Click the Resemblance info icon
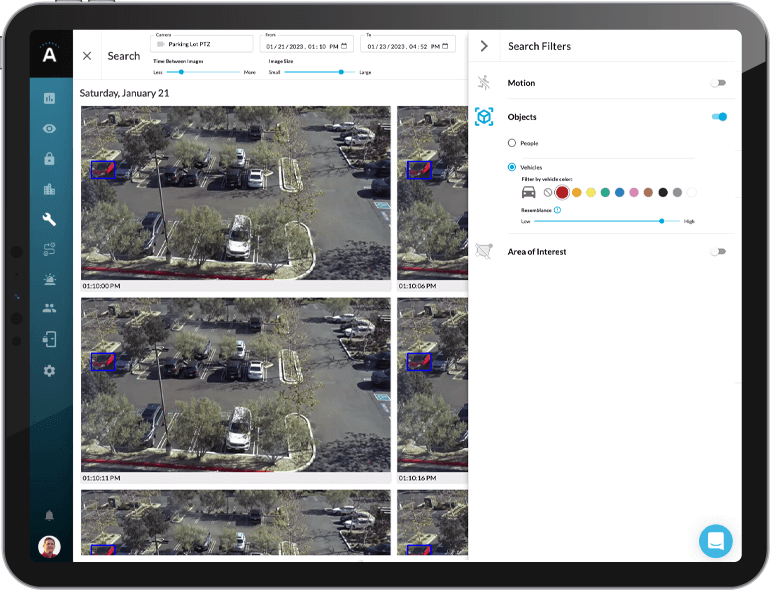 557,210
